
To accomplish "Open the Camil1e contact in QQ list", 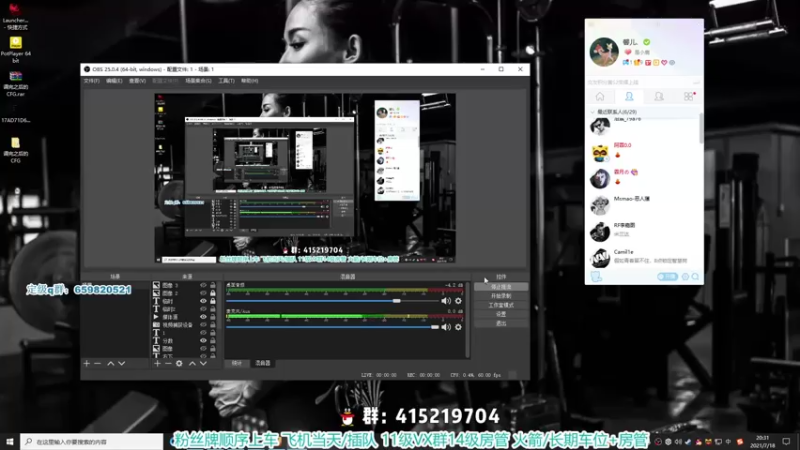I will click(x=644, y=257).
